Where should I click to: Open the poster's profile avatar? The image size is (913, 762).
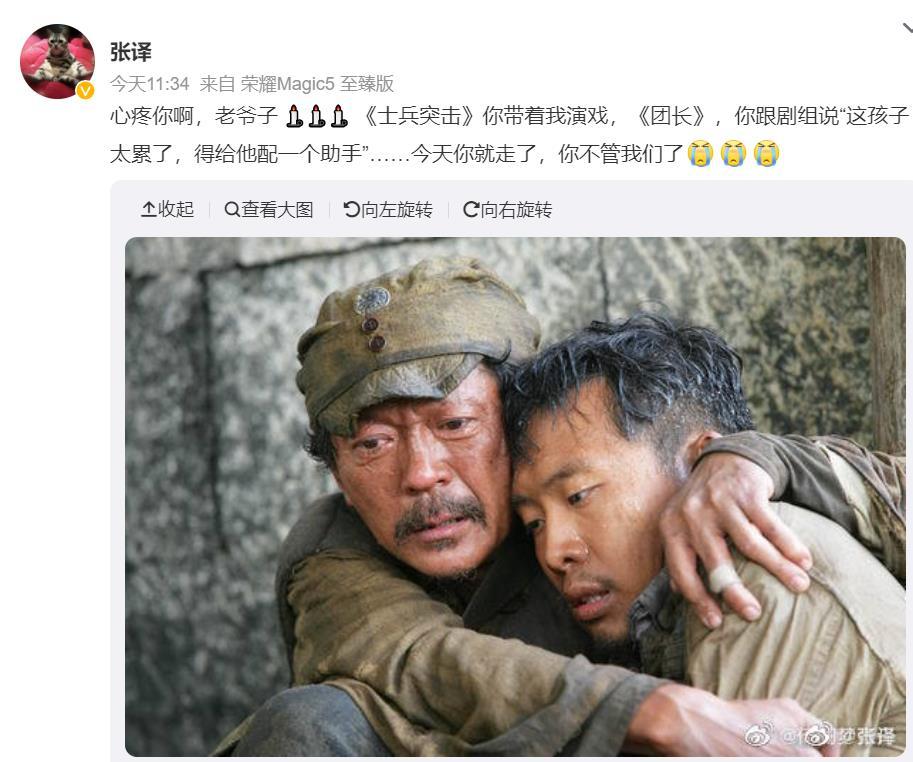[x=57, y=61]
